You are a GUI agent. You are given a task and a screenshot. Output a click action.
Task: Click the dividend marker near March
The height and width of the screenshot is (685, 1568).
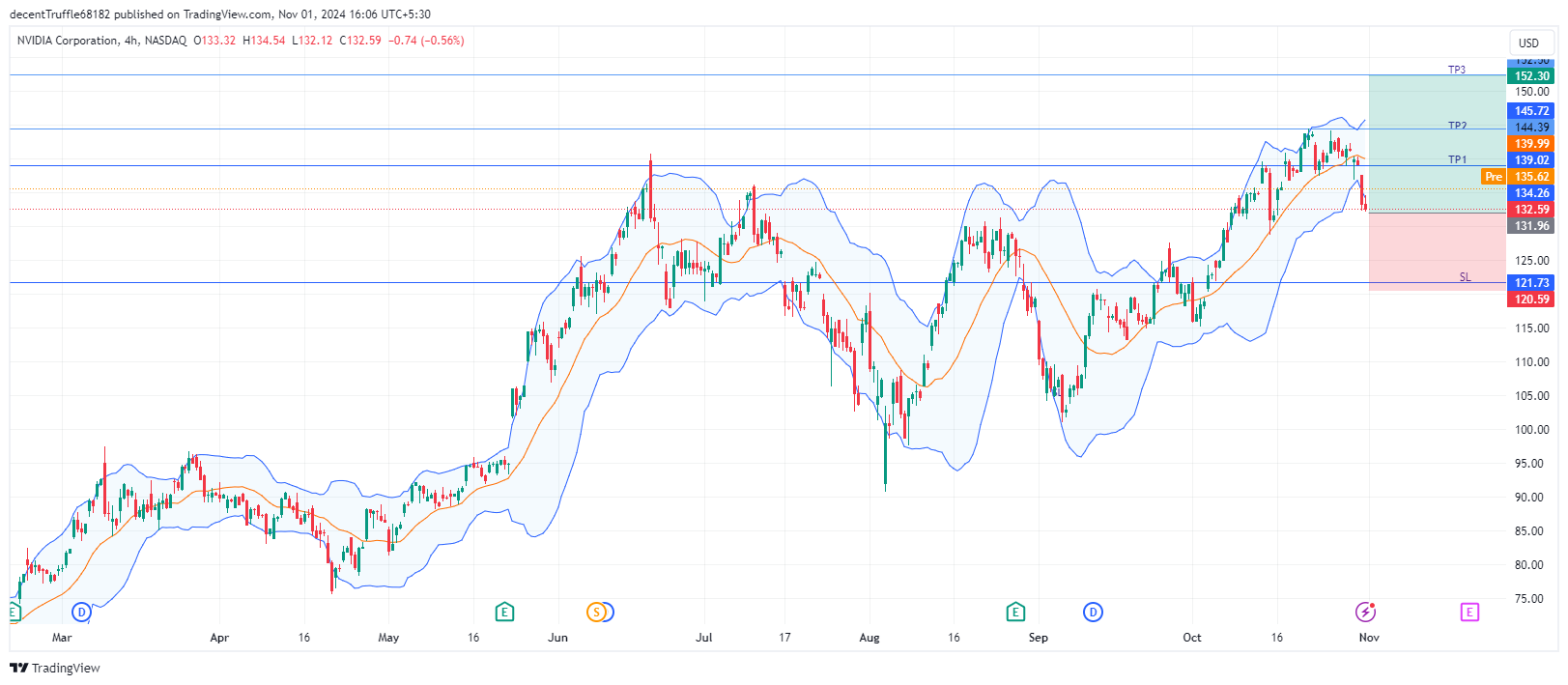(81, 612)
